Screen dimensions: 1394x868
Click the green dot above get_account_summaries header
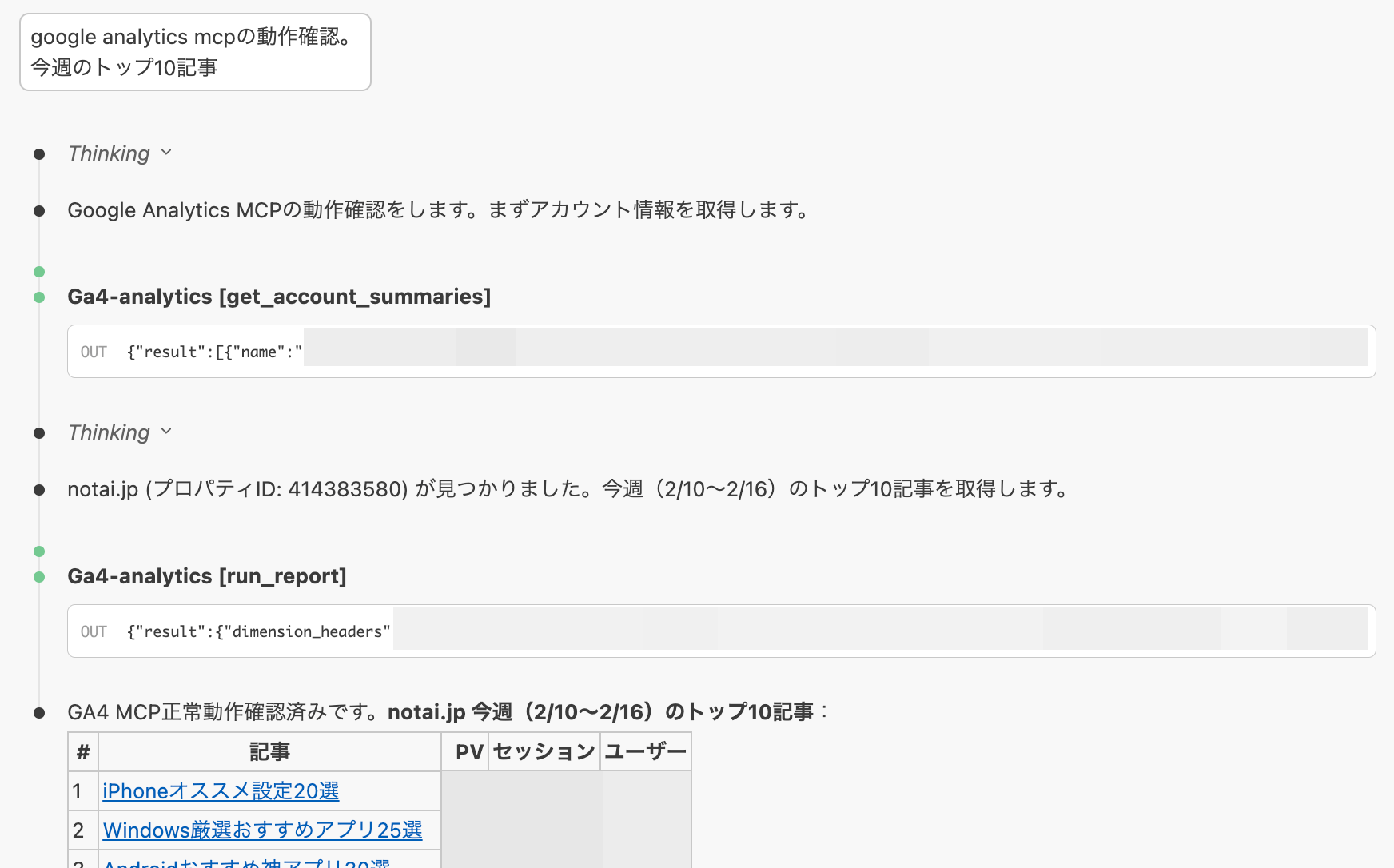[39, 272]
